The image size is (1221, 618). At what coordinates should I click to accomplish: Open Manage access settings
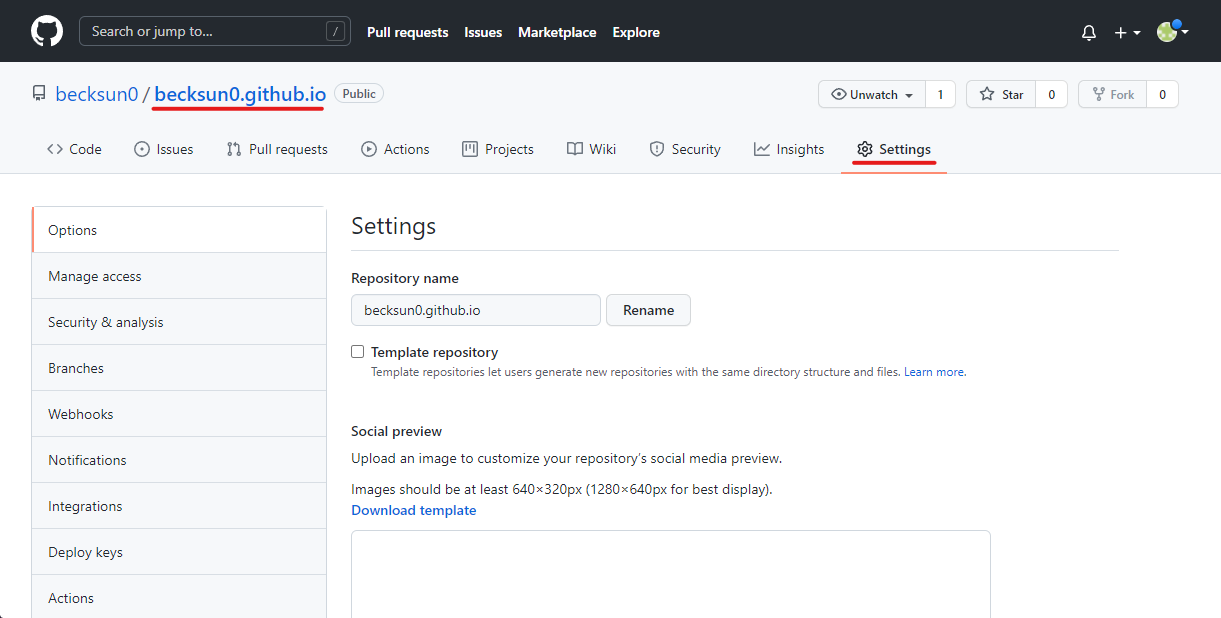179,276
